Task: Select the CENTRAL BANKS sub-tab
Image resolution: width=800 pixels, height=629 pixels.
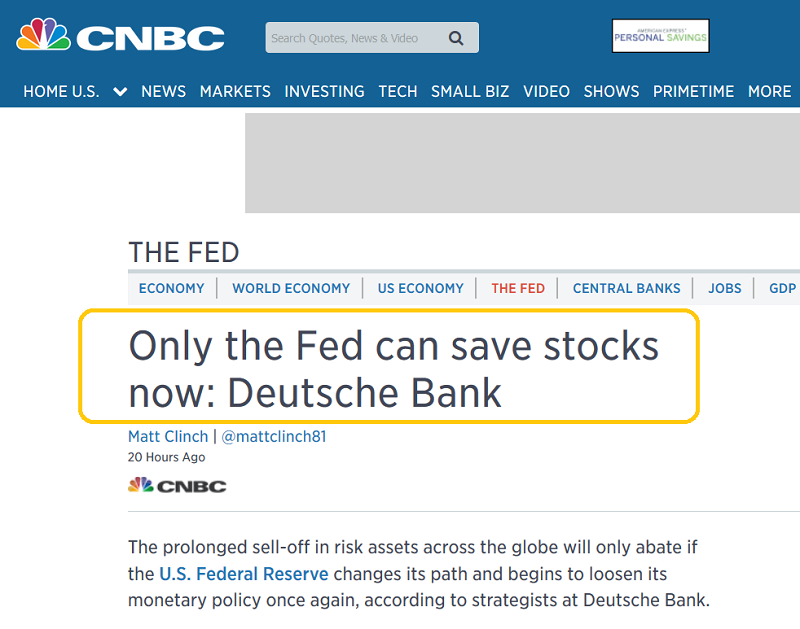Action: click(x=626, y=288)
